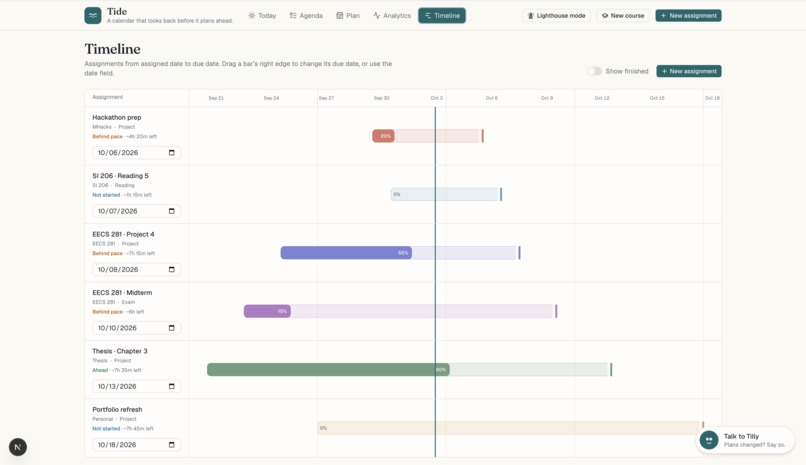Viewport: 806px width, 465px height.
Task: Click the EECS 281 · Midterm title
Action: point(122,293)
